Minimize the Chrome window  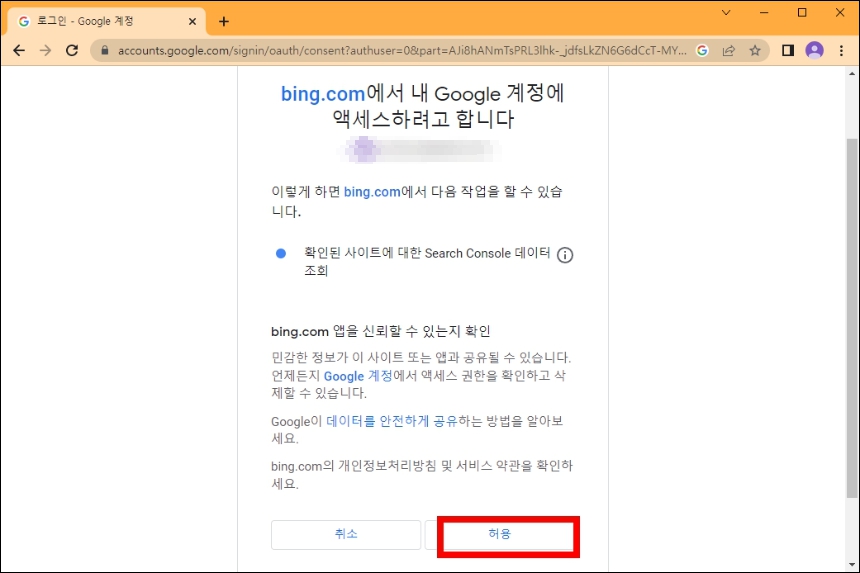(764, 13)
